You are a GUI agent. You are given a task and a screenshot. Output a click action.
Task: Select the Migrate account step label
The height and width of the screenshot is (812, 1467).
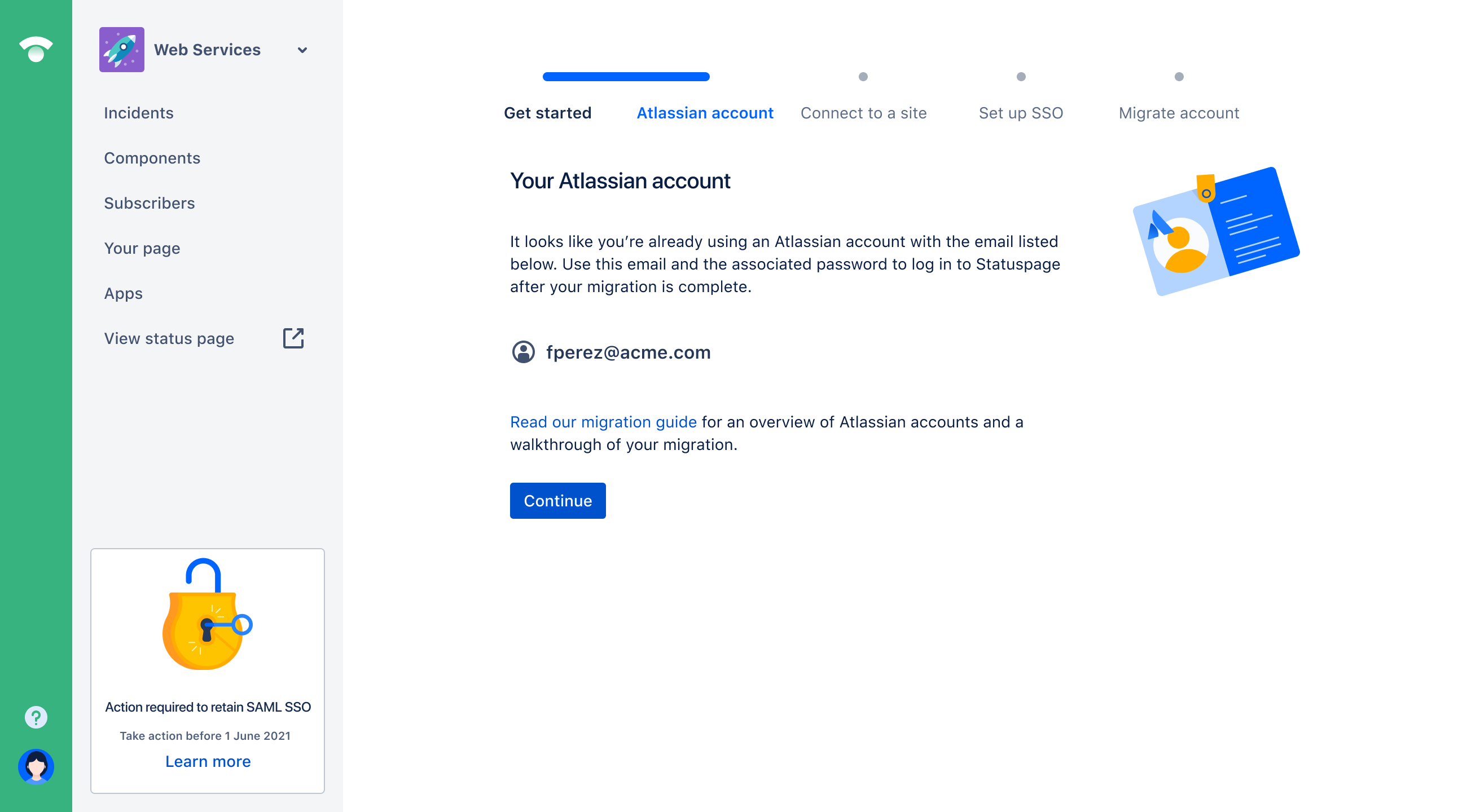(1178, 113)
